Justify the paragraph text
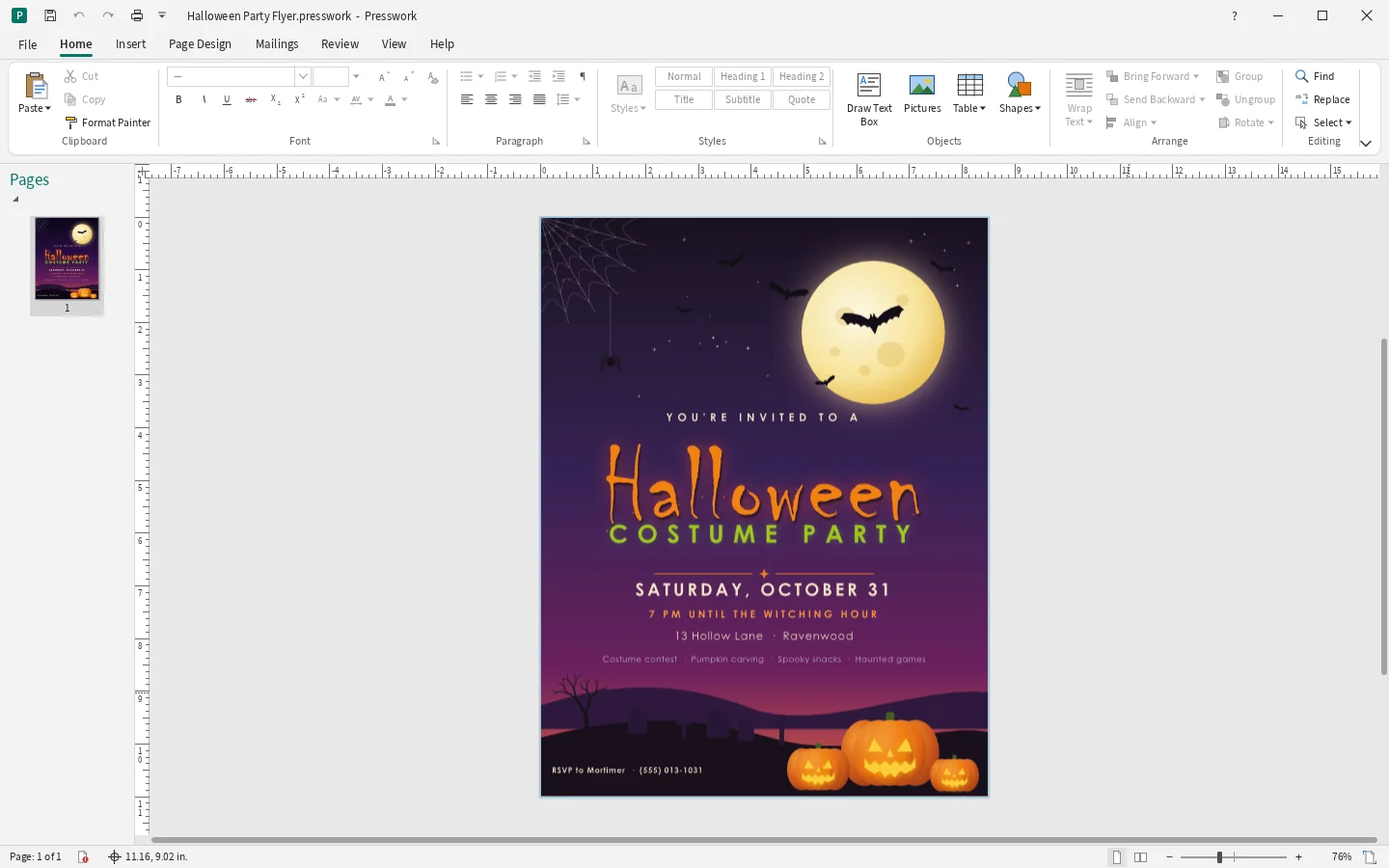1389x868 pixels. click(x=539, y=99)
